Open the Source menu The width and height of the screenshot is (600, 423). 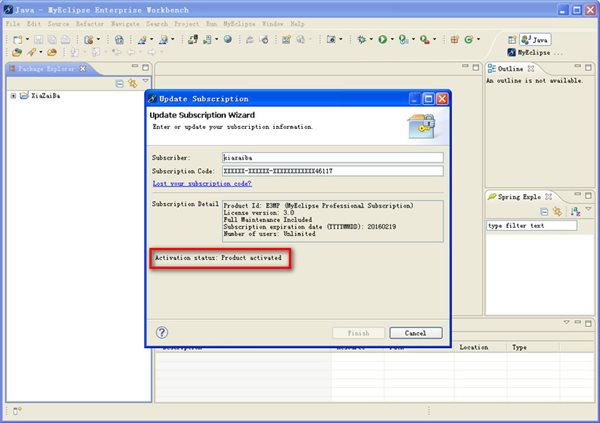click(x=58, y=24)
